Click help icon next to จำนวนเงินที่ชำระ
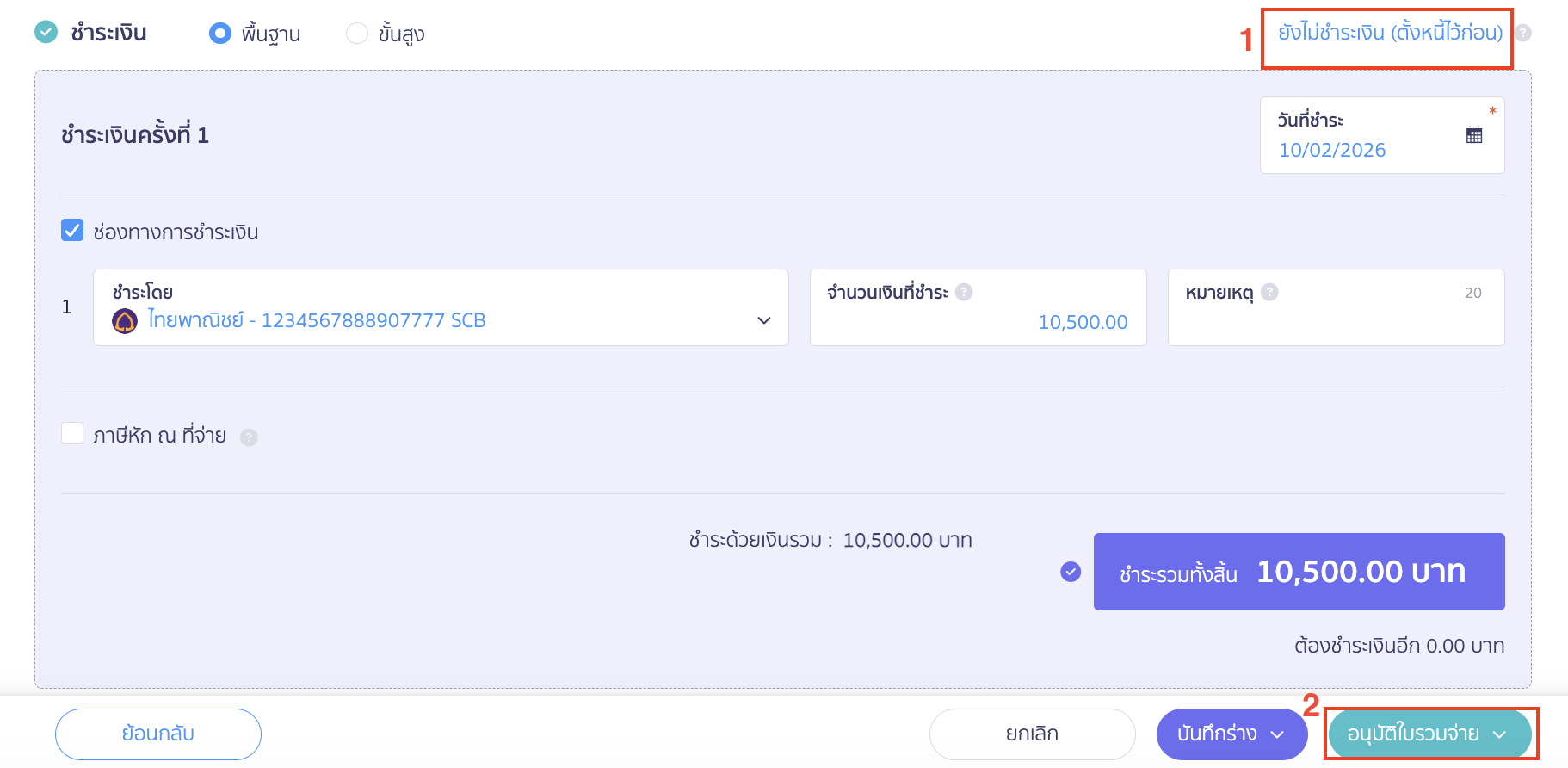 pyautogui.click(x=965, y=291)
